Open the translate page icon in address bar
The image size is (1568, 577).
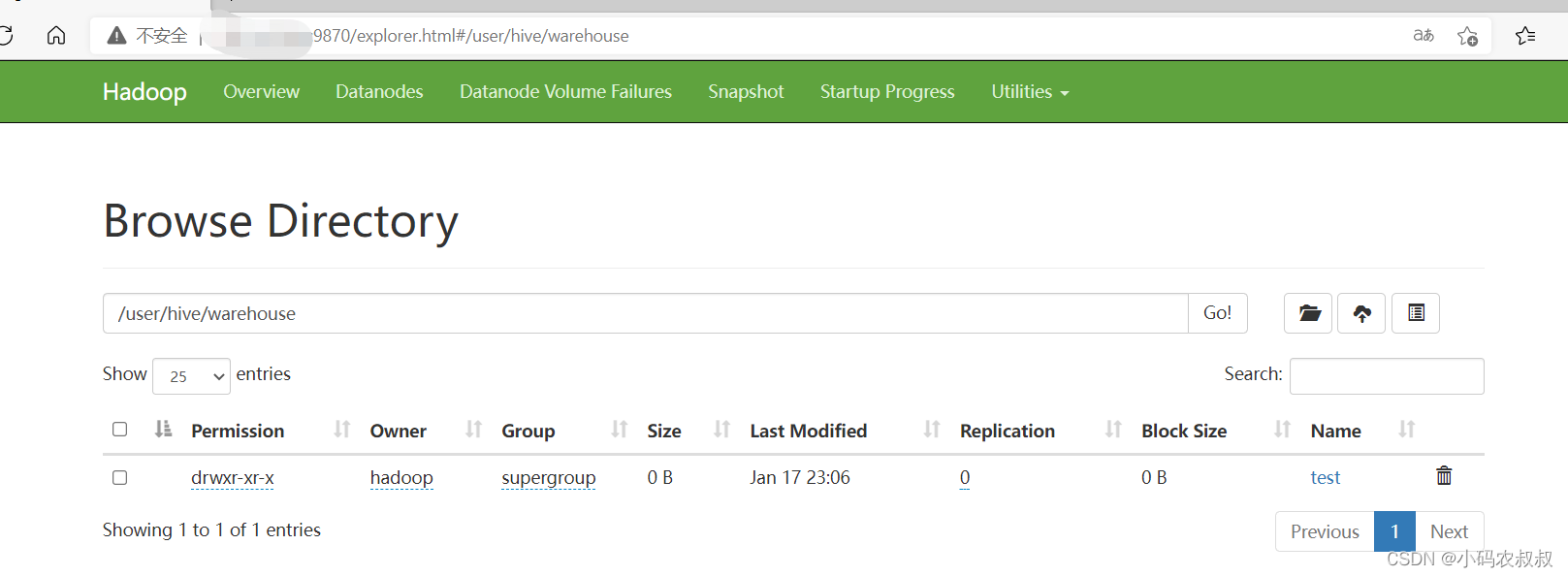(1423, 36)
